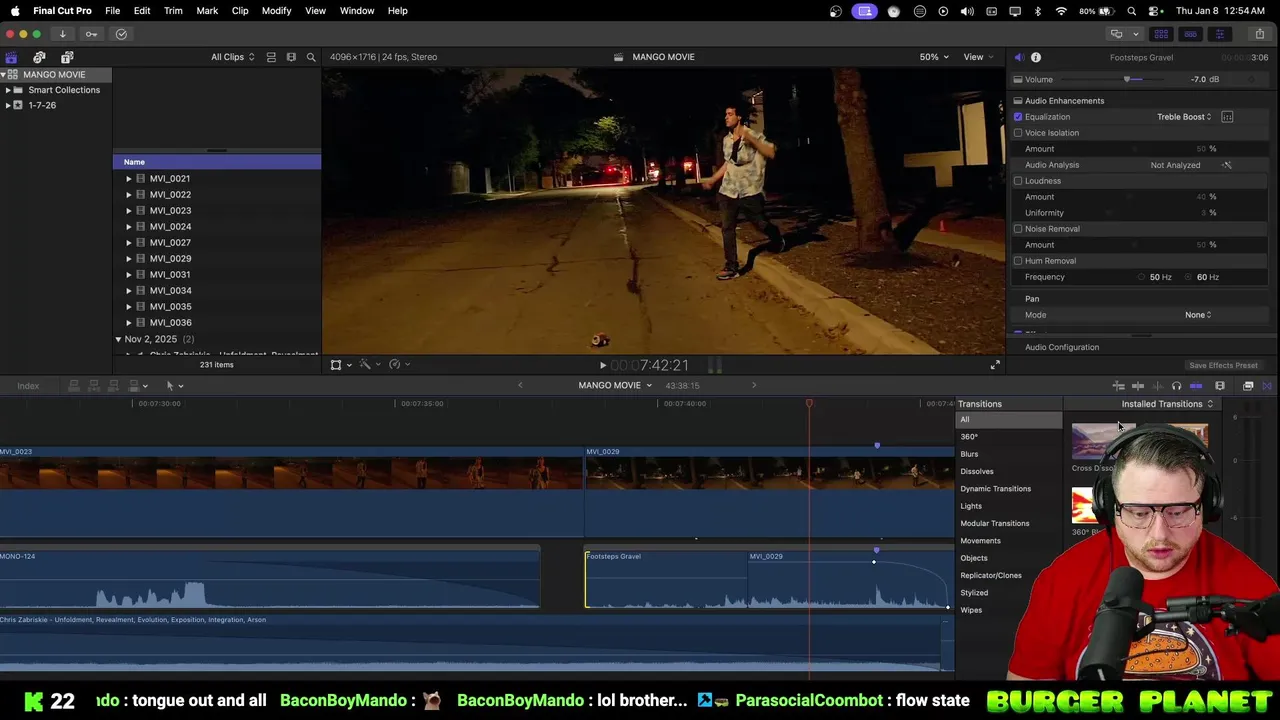Open the info inspector icon
Screen dimensions: 1280x720
coord(1036,57)
